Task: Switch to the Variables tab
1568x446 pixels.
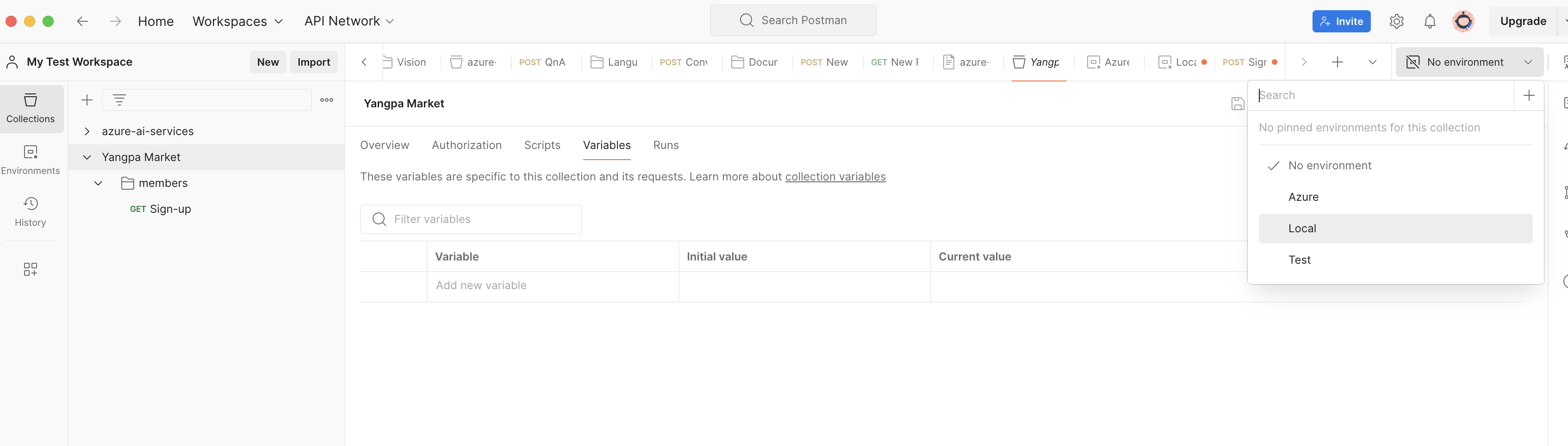Action: point(607,145)
